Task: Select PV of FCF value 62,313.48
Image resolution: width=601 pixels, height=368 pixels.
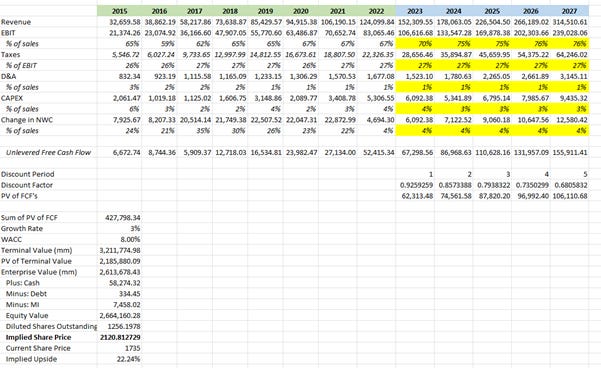Action: pyautogui.click(x=417, y=196)
